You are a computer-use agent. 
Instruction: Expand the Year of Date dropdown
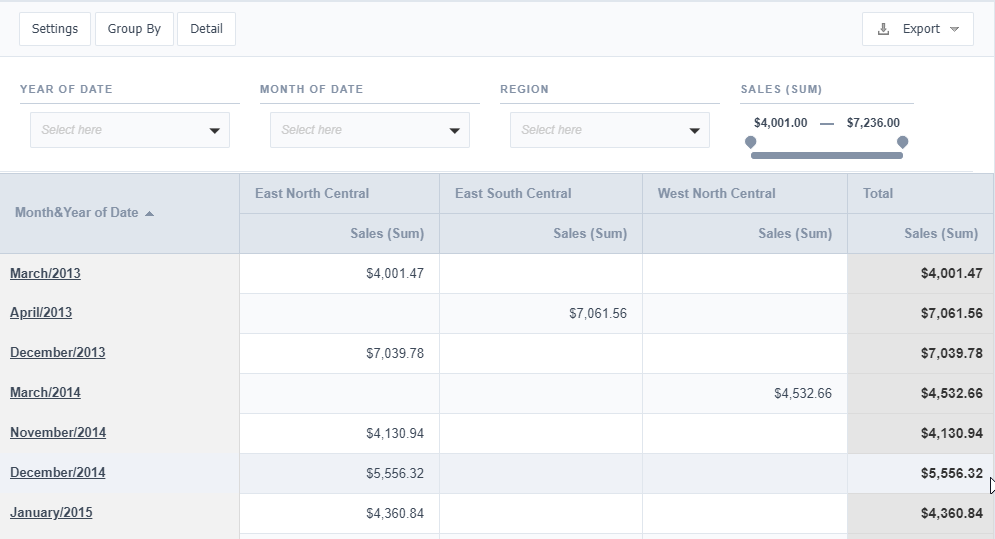pyautogui.click(x=214, y=130)
